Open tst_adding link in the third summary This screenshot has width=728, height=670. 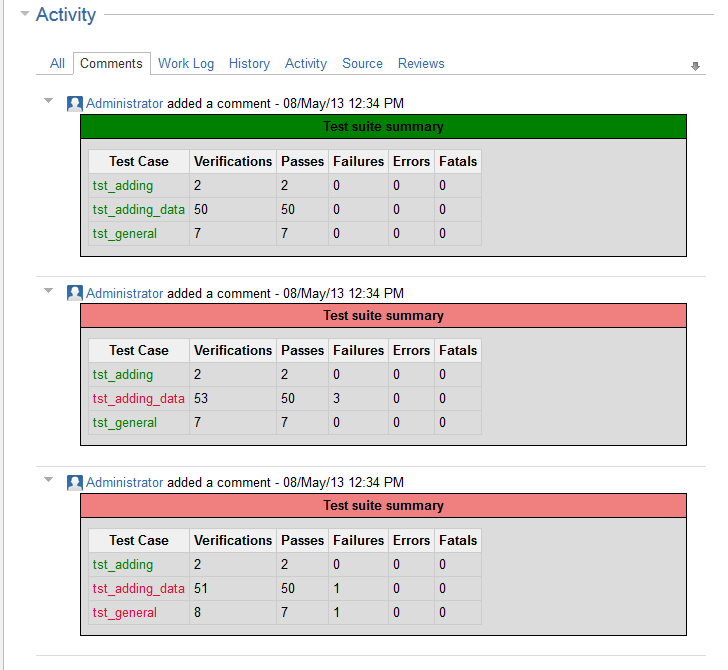(x=123, y=564)
